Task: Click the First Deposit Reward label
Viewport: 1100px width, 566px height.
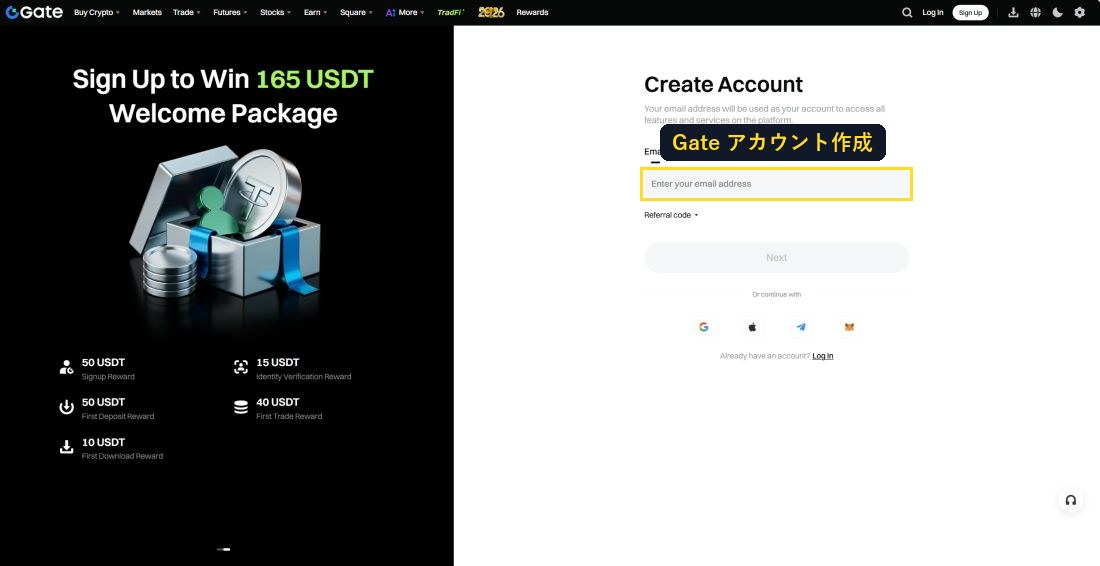Action: [118, 417]
